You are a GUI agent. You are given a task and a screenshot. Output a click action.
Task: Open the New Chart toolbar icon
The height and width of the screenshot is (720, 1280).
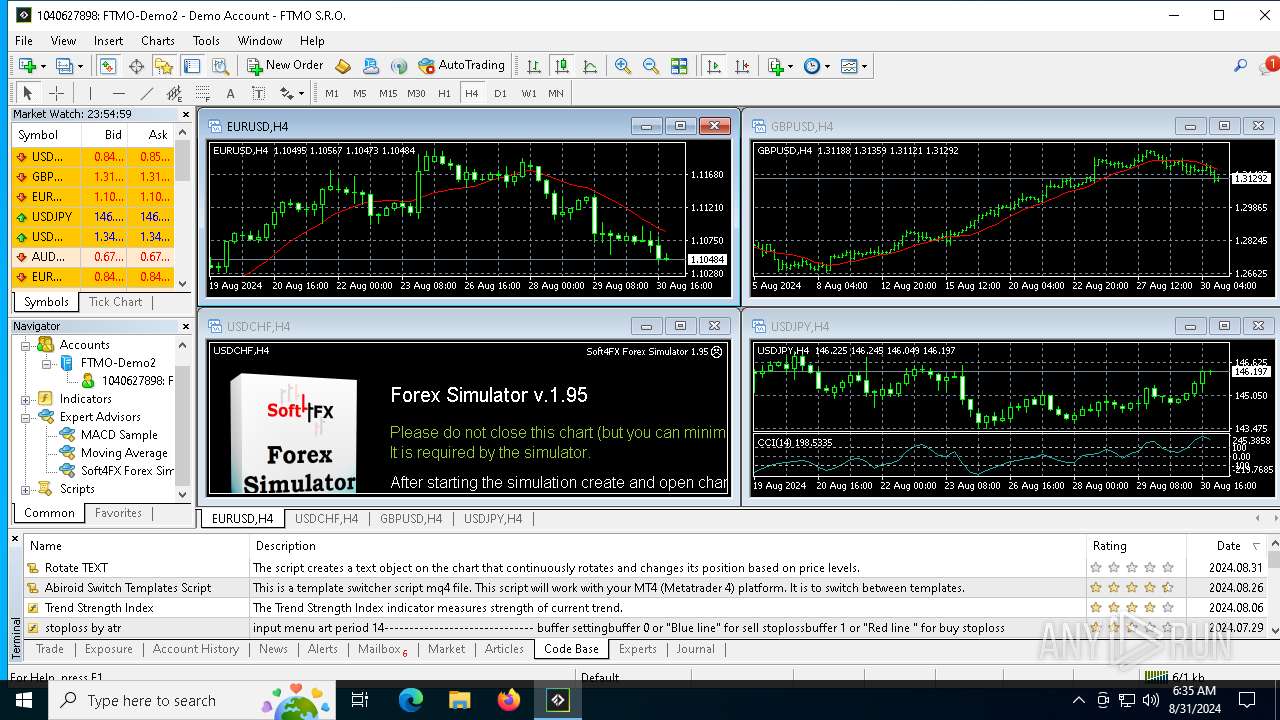tap(26, 66)
